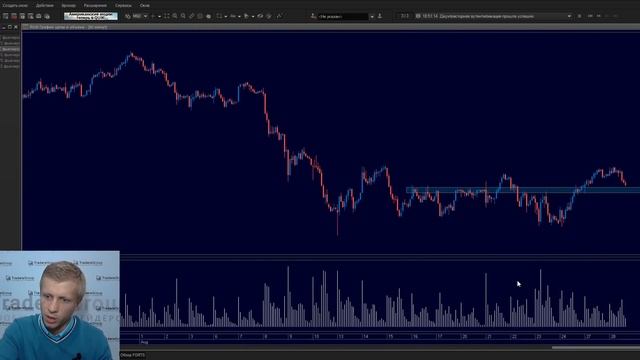Click the red-tinted toolbar icon beside the first icon
The image size is (640, 360).
[x=14, y=16]
